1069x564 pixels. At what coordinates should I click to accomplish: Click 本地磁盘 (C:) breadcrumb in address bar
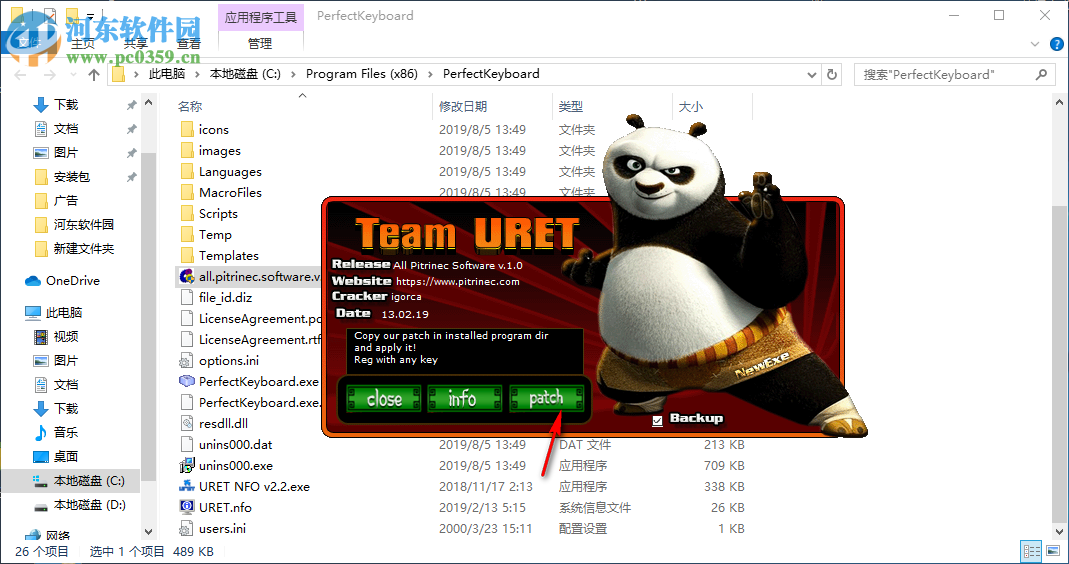point(245,74)
